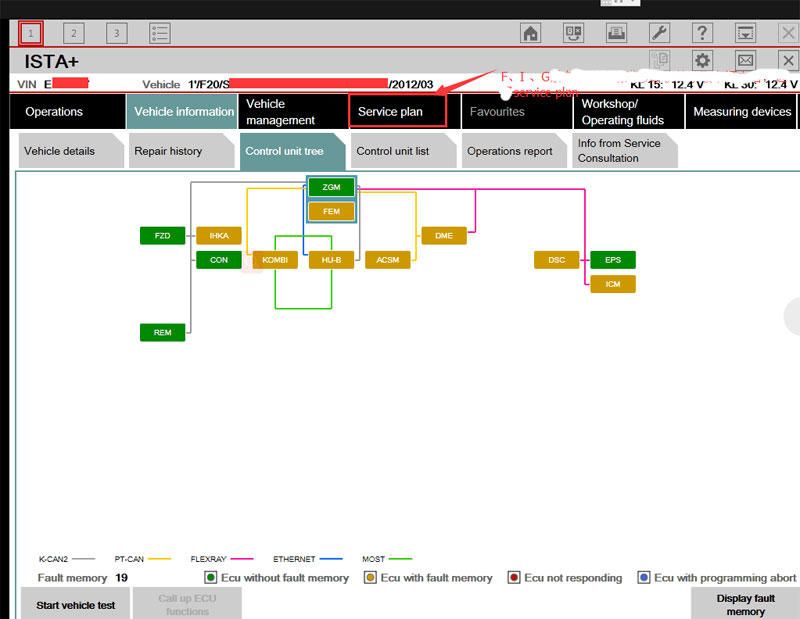Open the Operations report subtab

pos(514,151)
